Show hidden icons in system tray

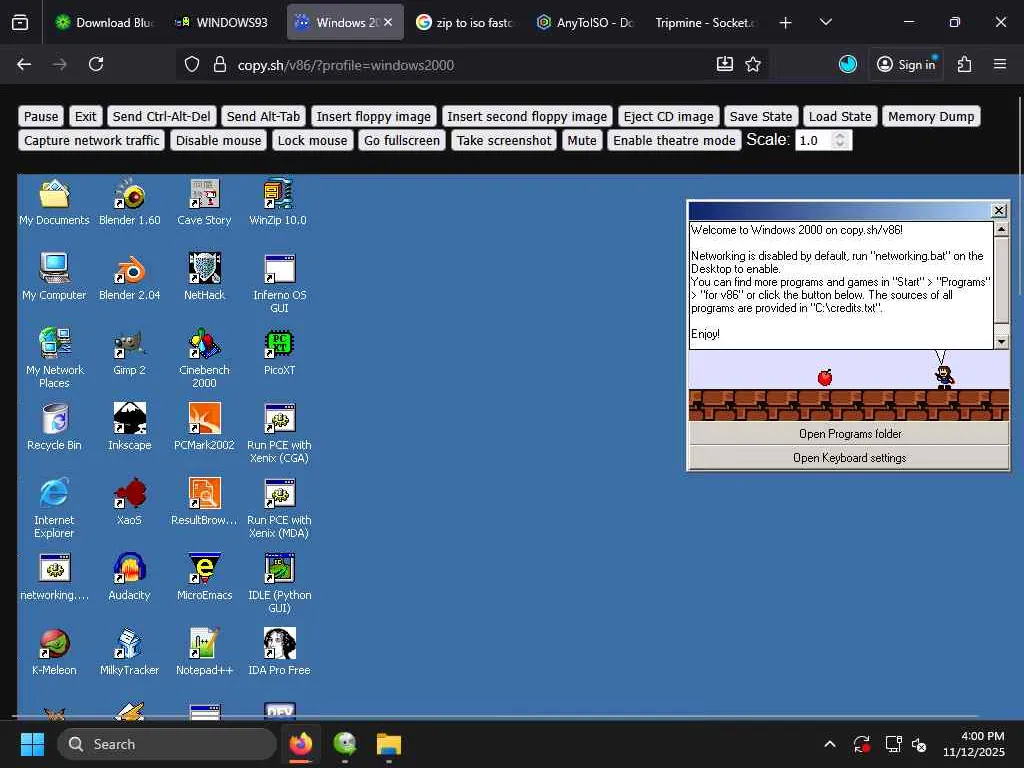click(829, 744)
